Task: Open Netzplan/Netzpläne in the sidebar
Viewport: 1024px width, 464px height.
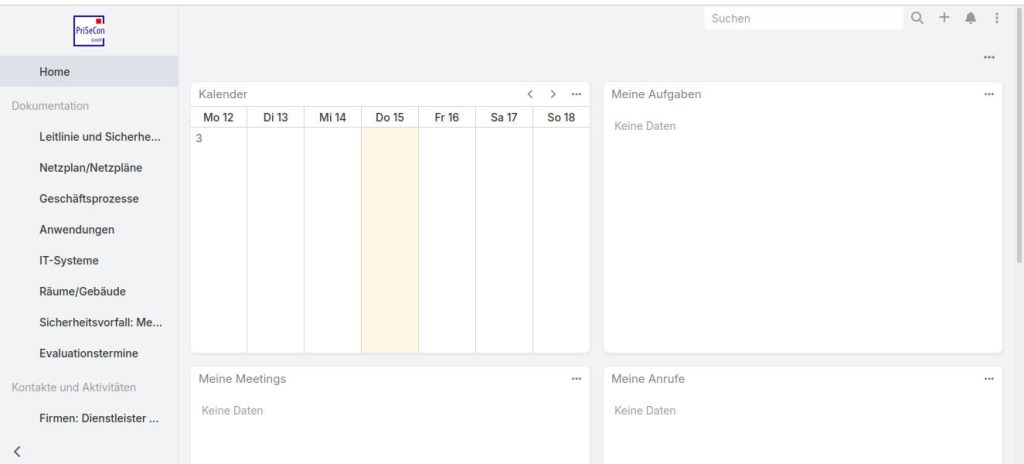Action: click(x=89, y=167)
